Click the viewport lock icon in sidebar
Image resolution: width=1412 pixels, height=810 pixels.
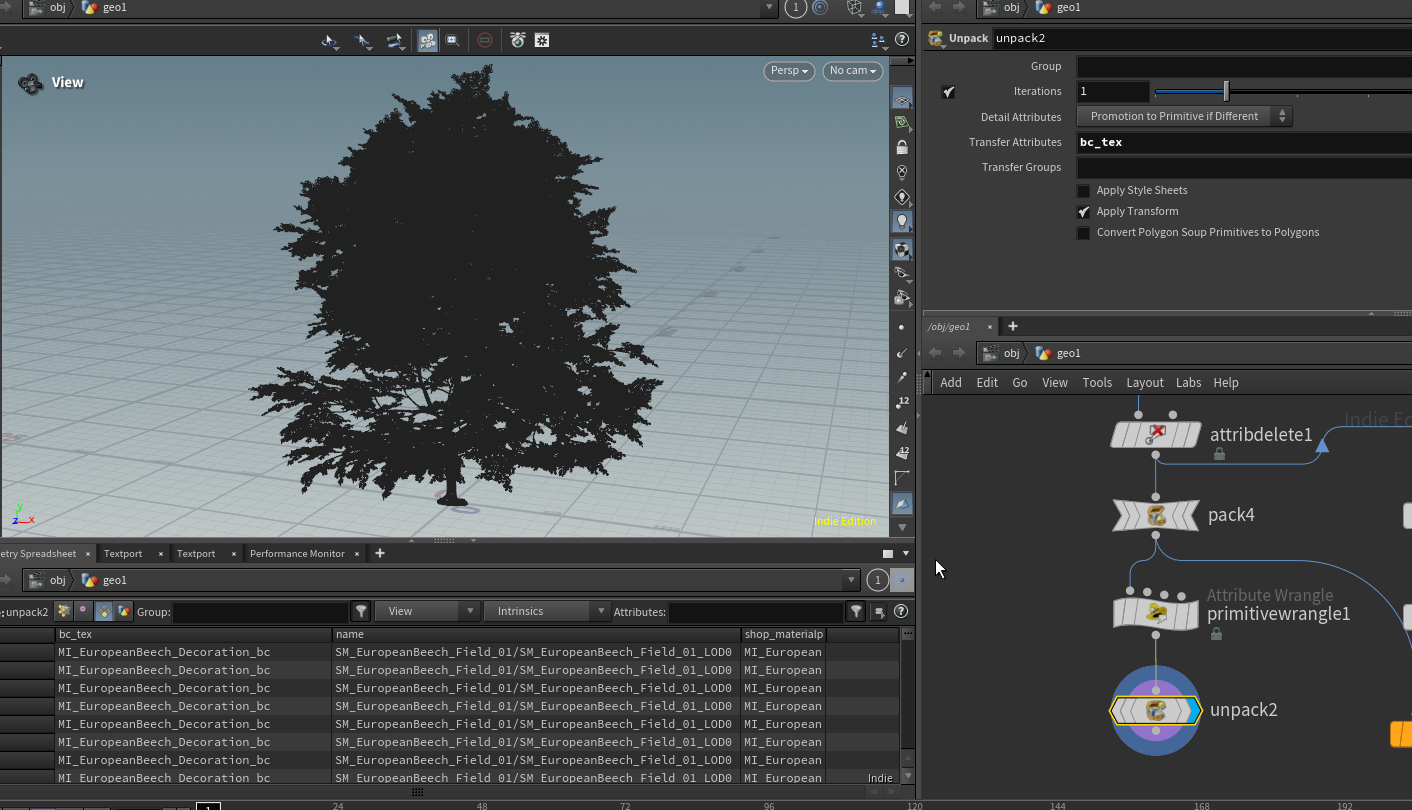902,147
